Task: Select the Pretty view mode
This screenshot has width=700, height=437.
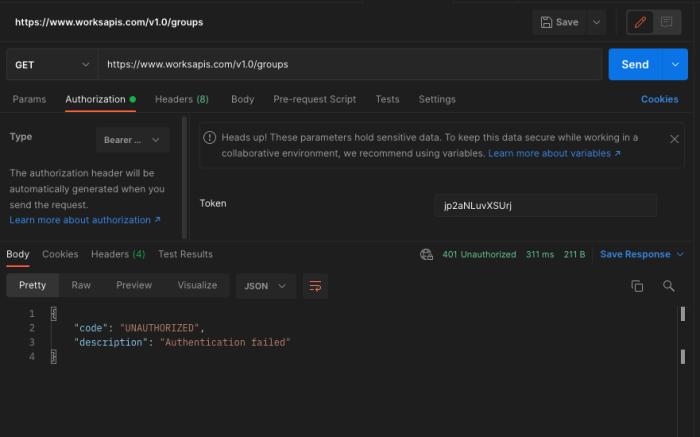Action: tap(33, 285)
